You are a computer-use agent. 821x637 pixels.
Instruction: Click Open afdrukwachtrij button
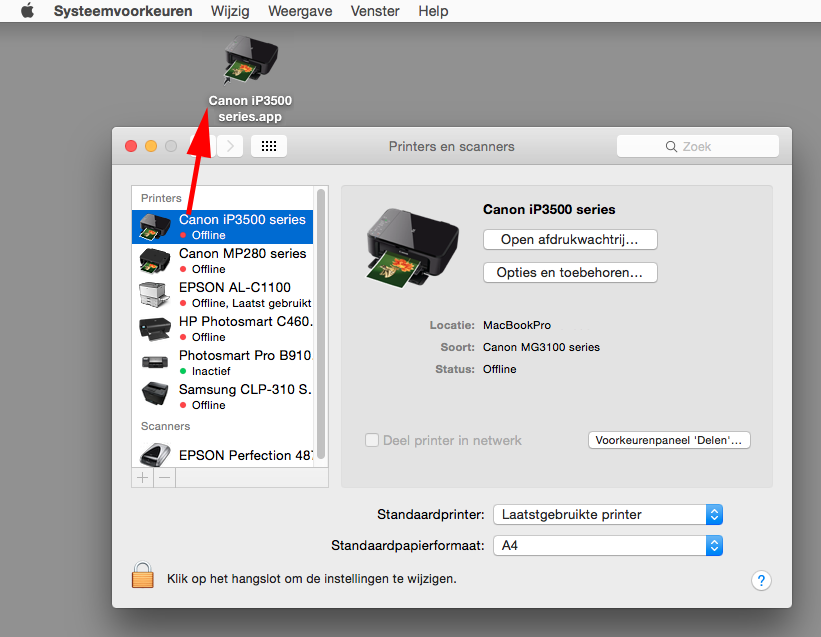(570, 240)
